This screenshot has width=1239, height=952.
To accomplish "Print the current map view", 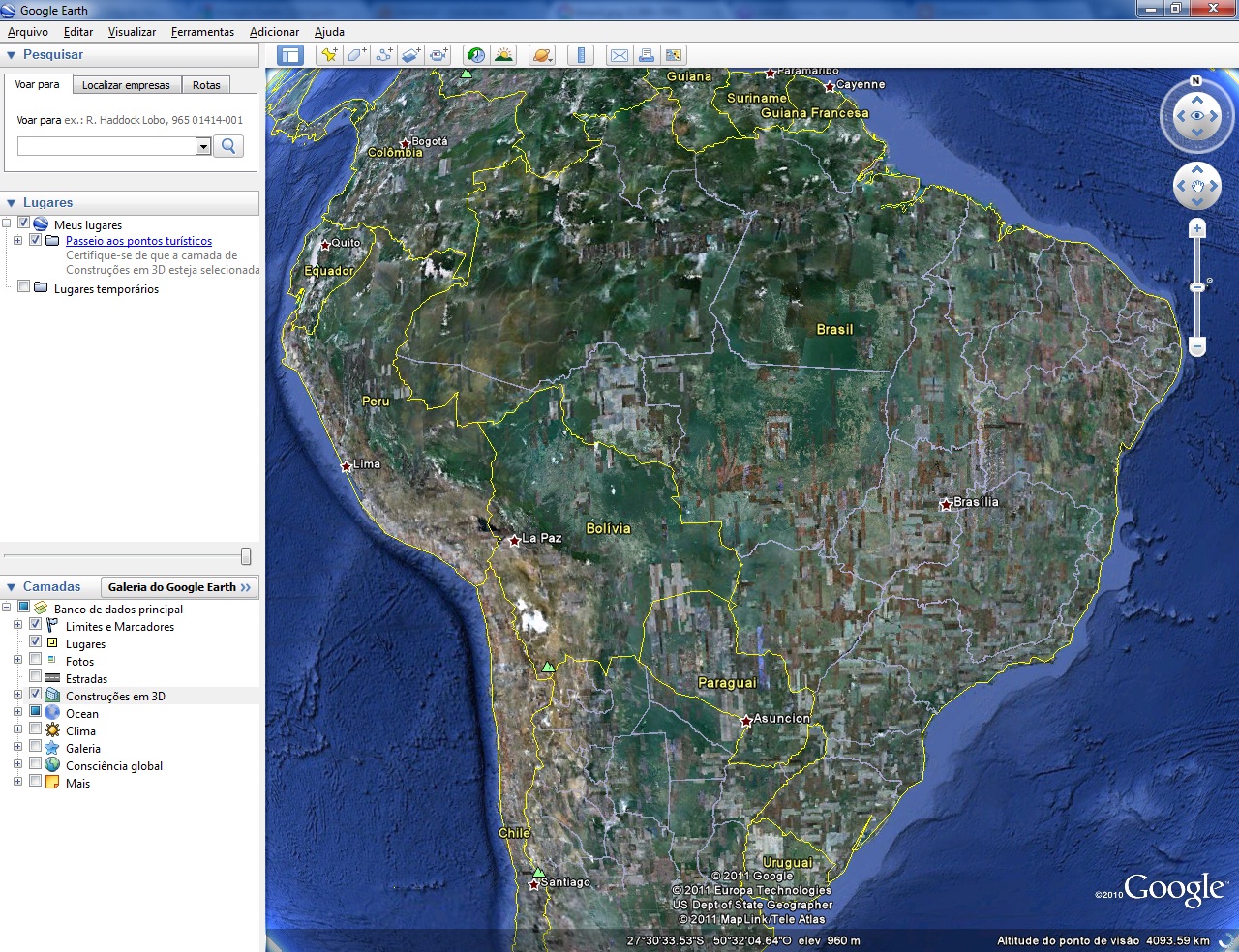I will [647, 55].
